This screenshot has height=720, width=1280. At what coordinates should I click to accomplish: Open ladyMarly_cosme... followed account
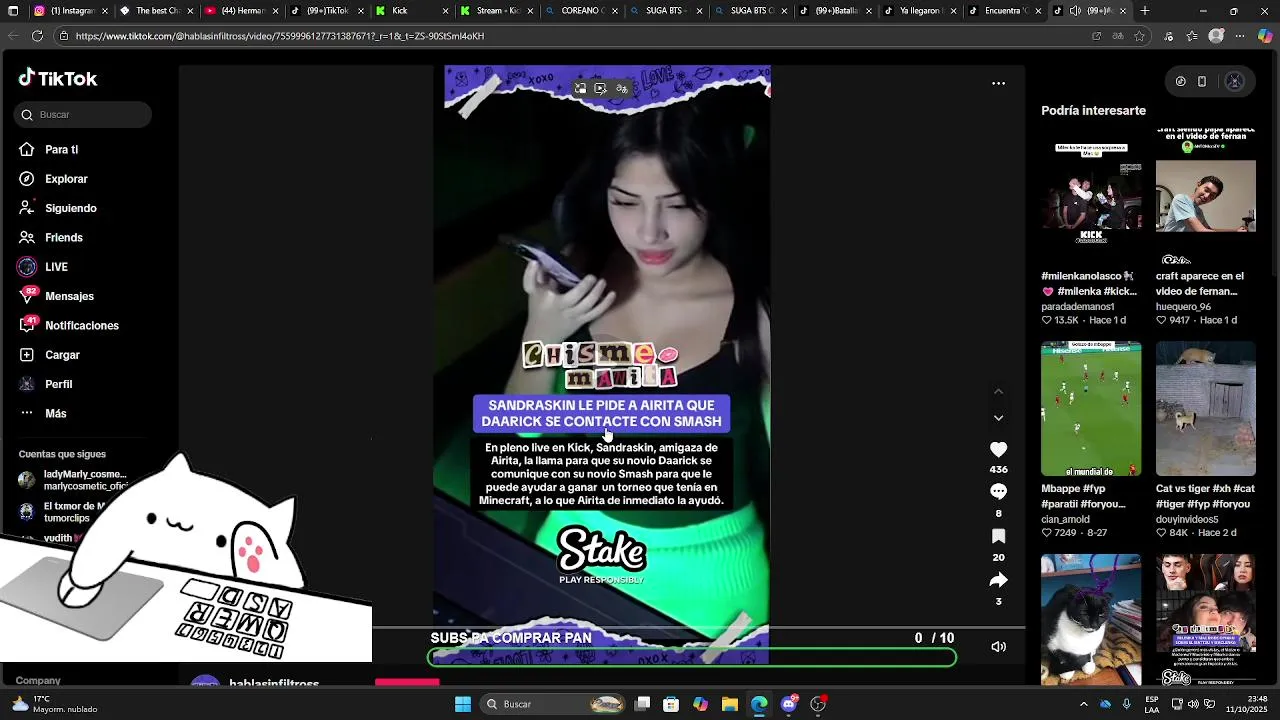73,480
